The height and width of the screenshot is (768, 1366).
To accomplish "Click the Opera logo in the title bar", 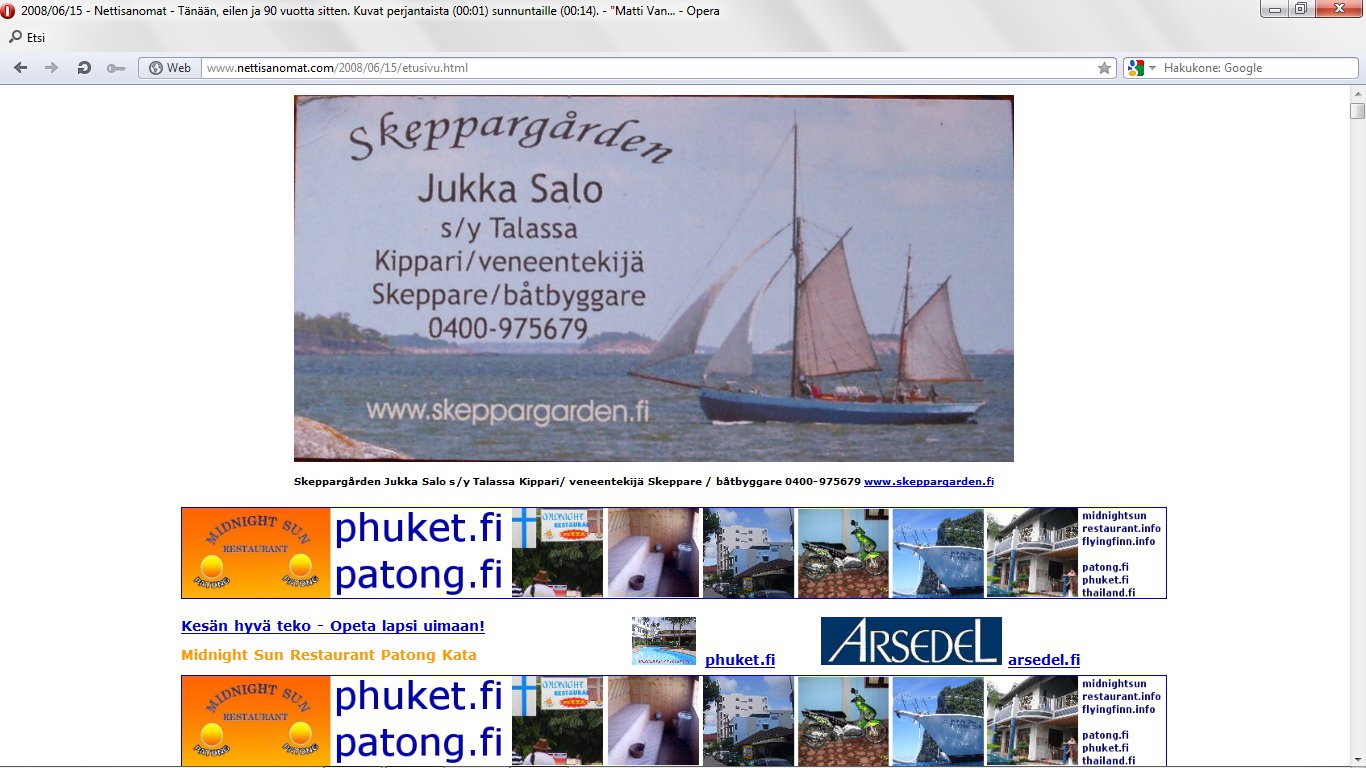I will point(10,11).
